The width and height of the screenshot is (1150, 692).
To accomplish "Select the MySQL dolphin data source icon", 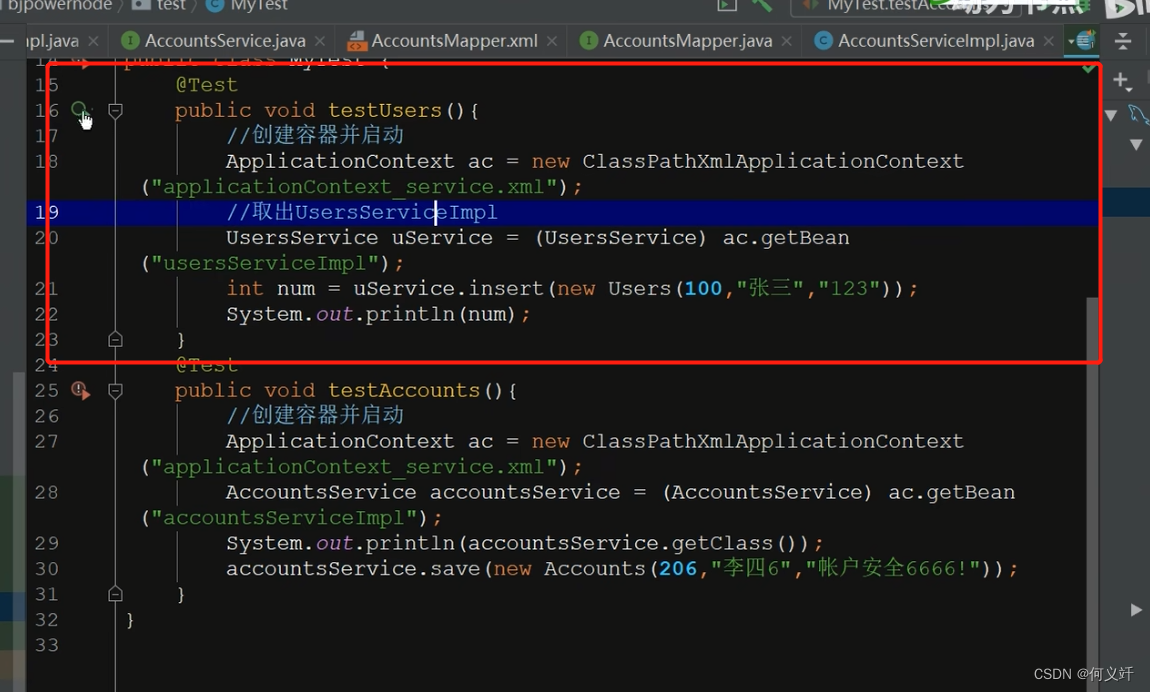I will 1138,114.
